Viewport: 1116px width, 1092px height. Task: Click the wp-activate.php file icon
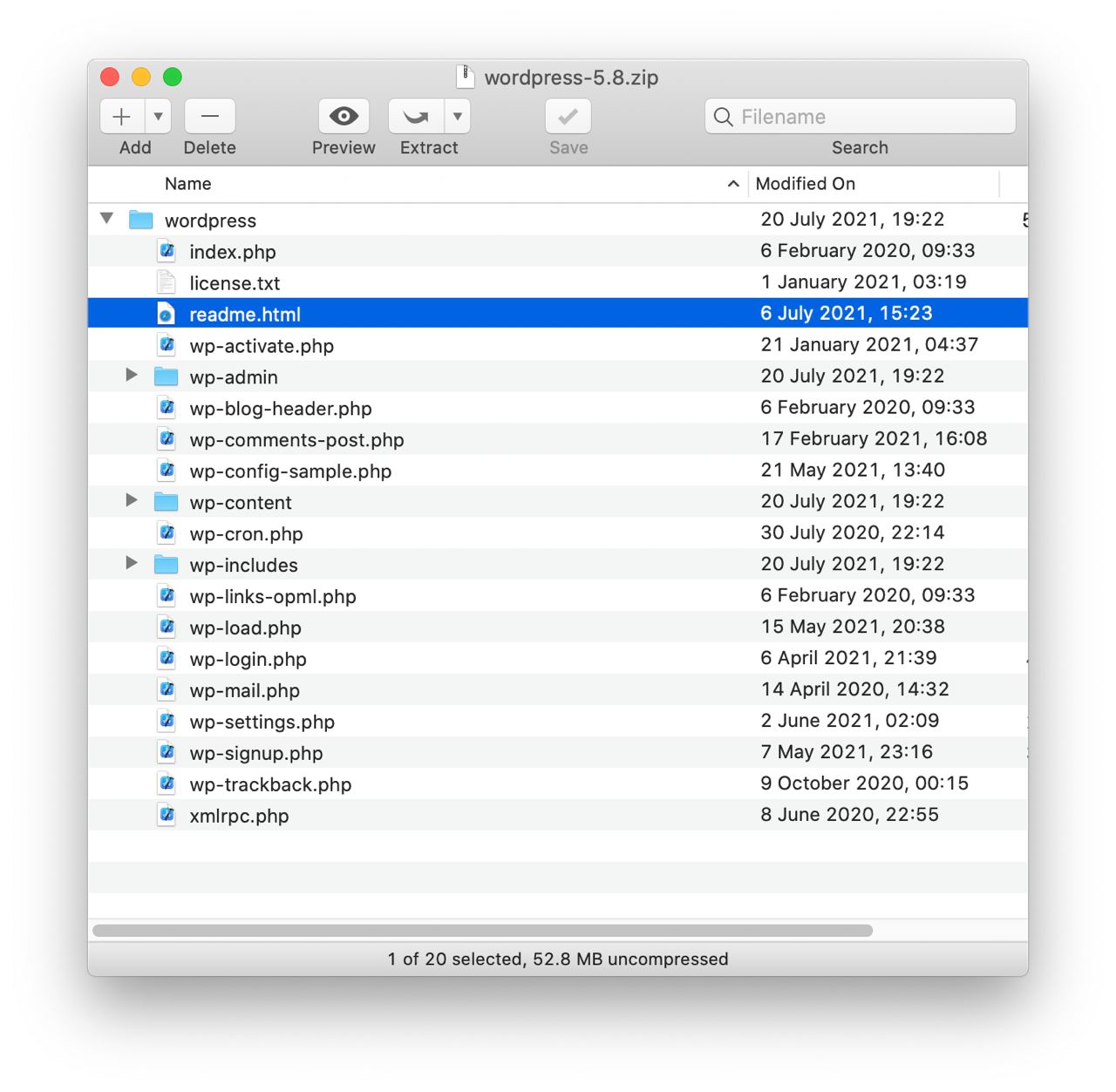(x=166, y=345)
